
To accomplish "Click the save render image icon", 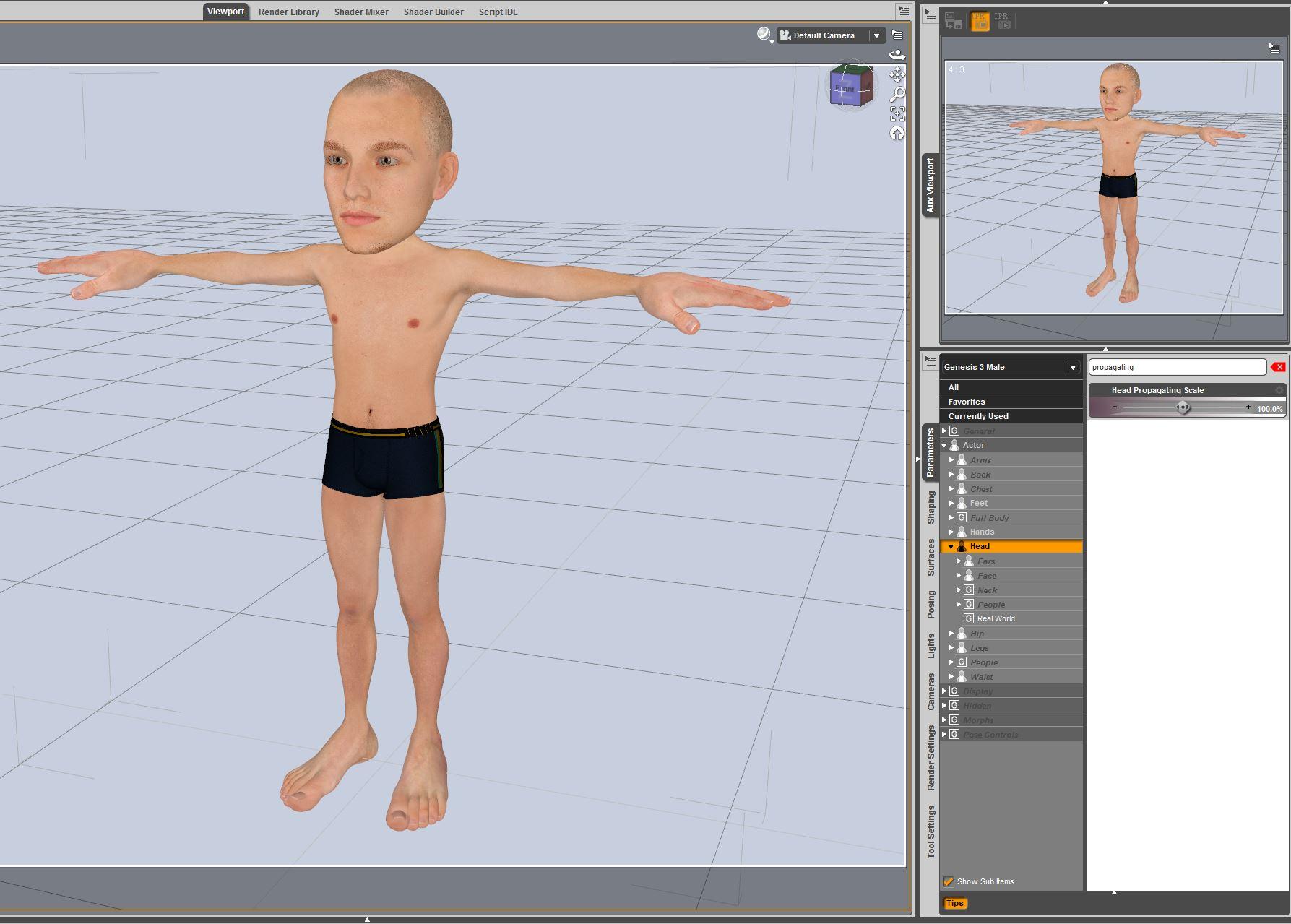I will coord(954,21).
